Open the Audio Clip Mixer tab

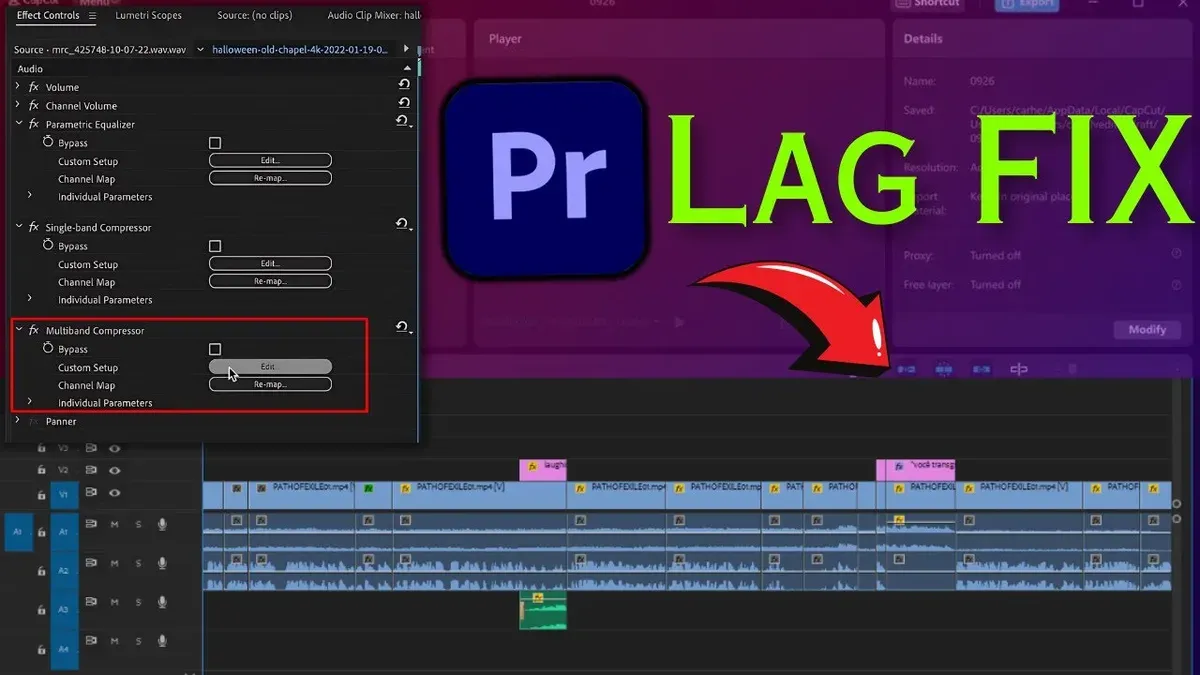click(374, 16)
